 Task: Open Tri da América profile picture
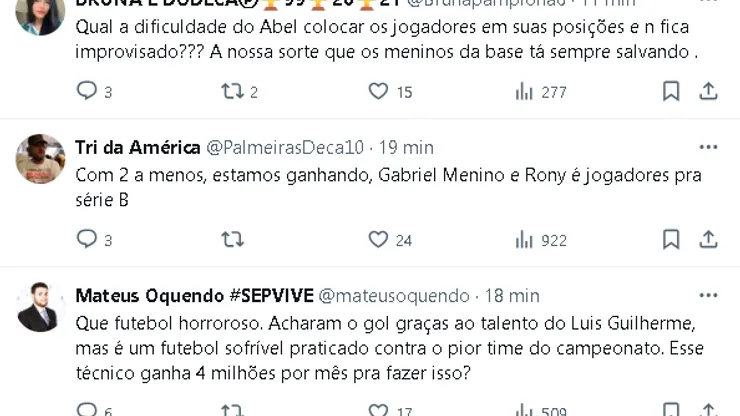(x=41, y=158)
